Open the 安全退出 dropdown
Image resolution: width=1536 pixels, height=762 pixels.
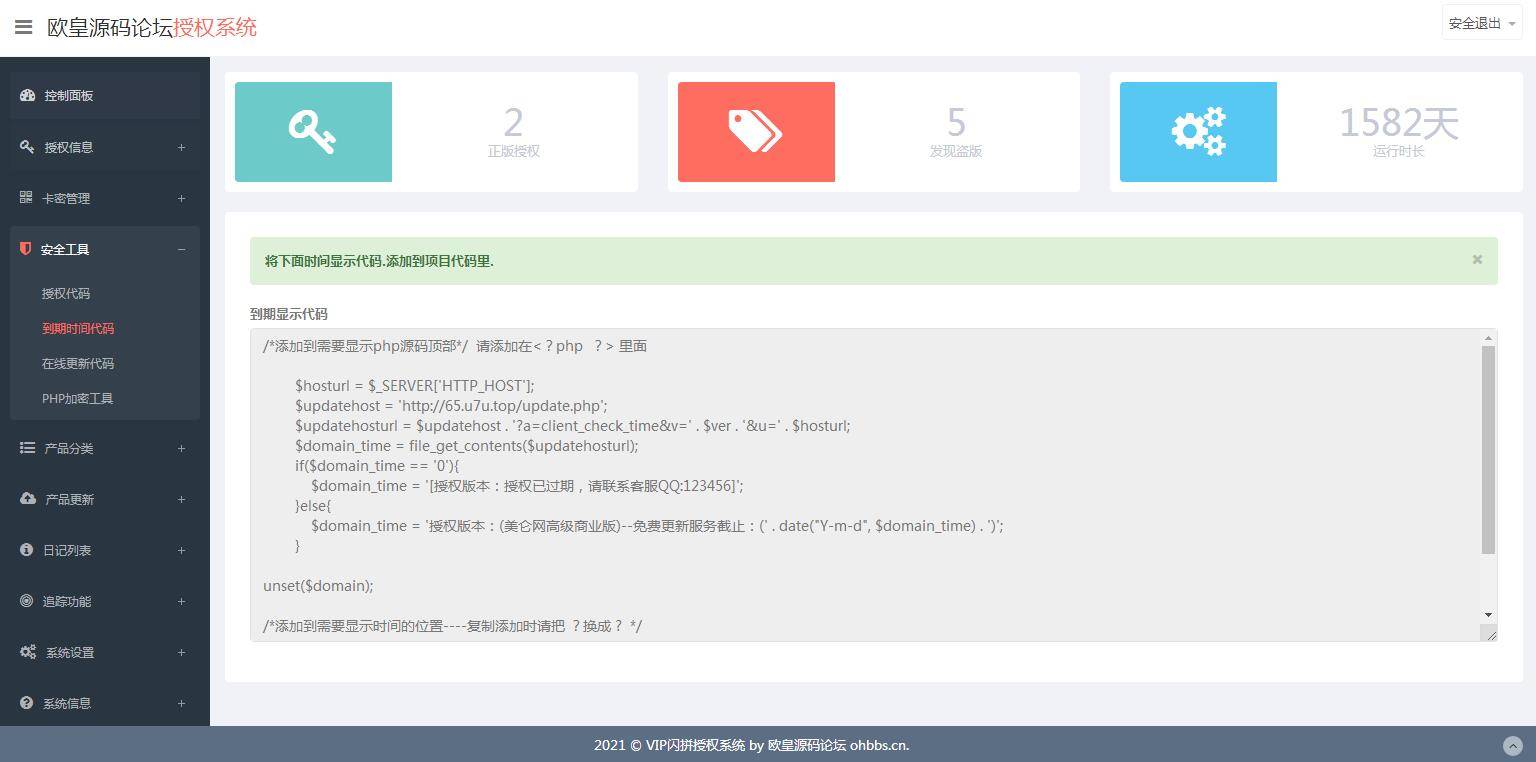pyautogui.click(x=1481, y=22)
